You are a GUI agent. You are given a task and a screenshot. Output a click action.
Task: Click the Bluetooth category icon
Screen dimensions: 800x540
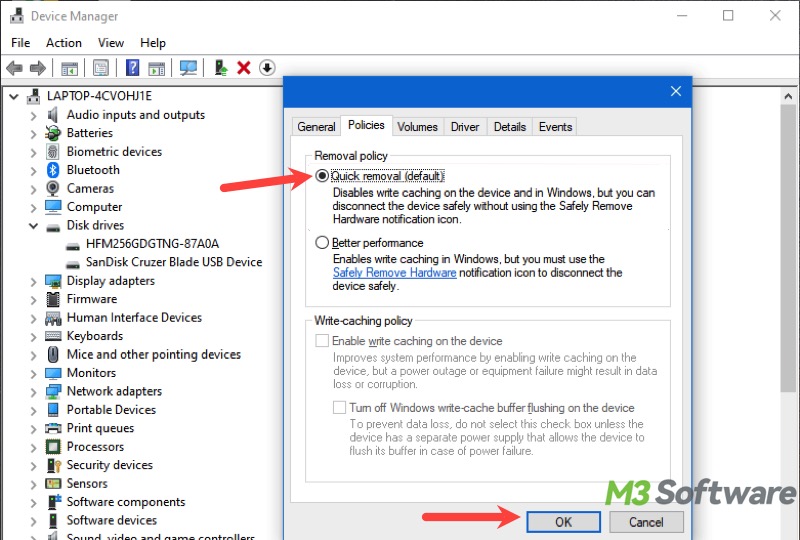pos(53,169)
